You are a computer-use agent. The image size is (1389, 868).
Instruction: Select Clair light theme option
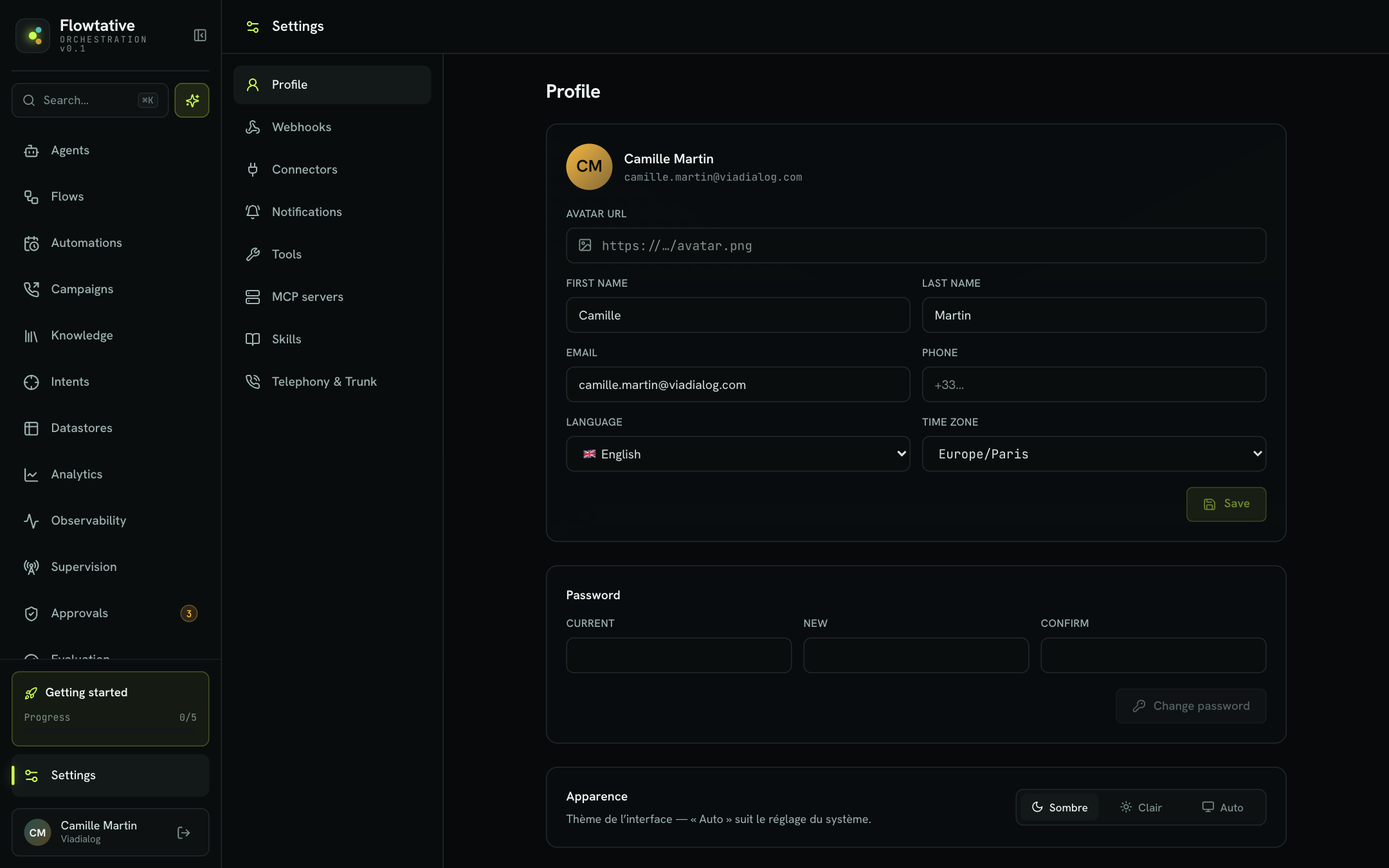[1141, 808]
